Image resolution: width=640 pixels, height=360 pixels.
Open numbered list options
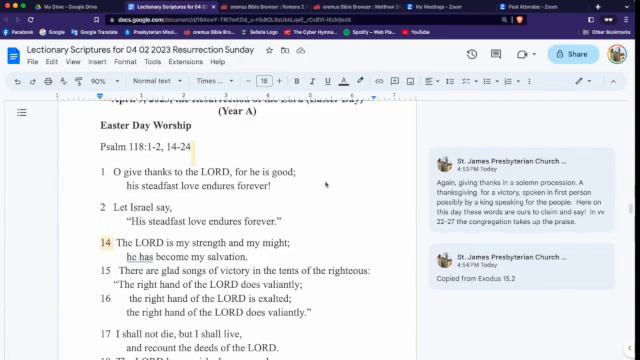click(x=512, y=81)
